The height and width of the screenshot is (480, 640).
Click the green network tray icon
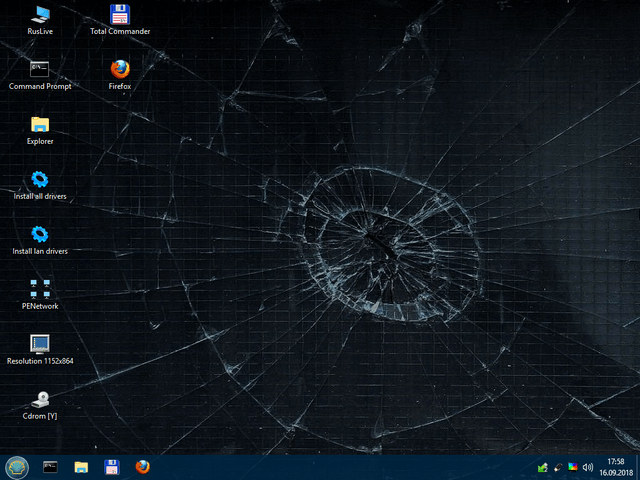click(542, 467)
